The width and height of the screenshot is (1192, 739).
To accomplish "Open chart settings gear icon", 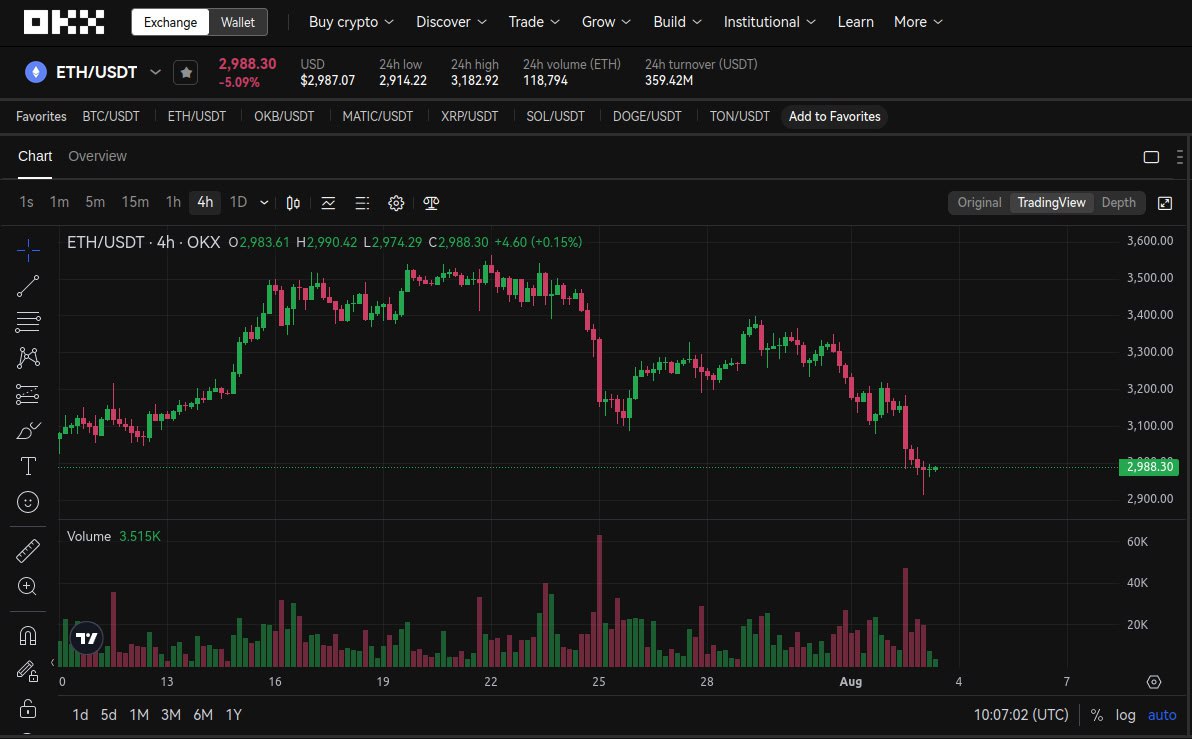I will (396, 203).
